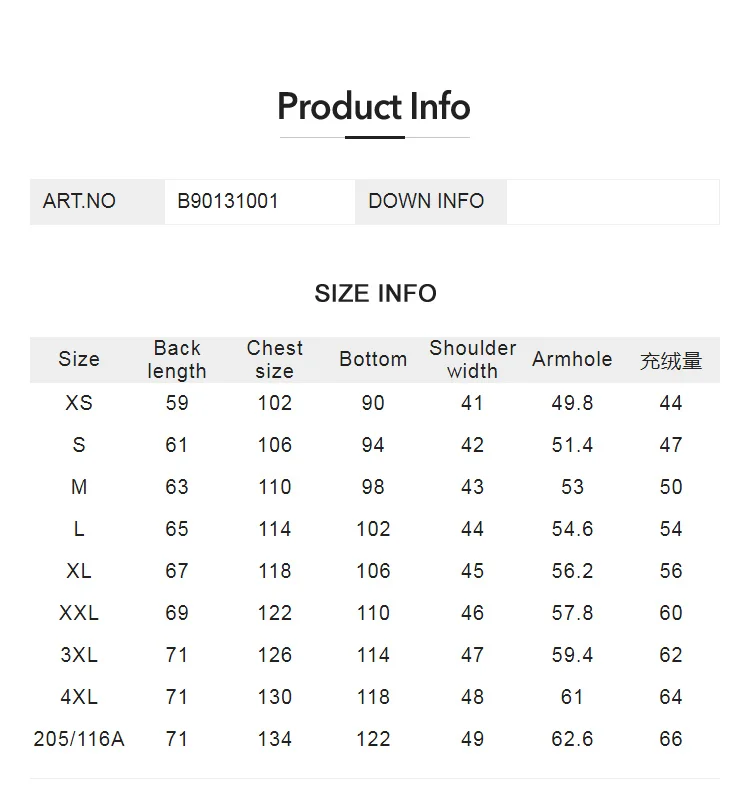Click the 3XL size row label
Screen dimensions: 750x799
(79, 655)
